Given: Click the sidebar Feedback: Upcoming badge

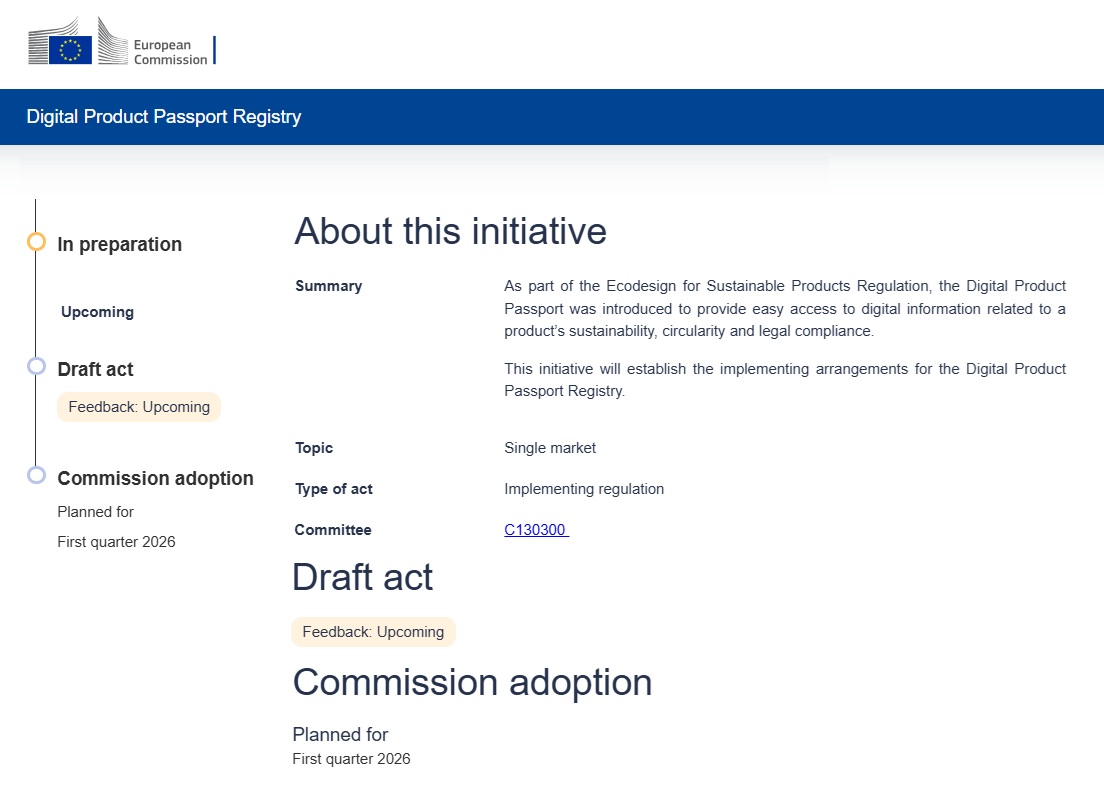Looking at the screenshot, I should pyautogui.click(x=139, y=407).
